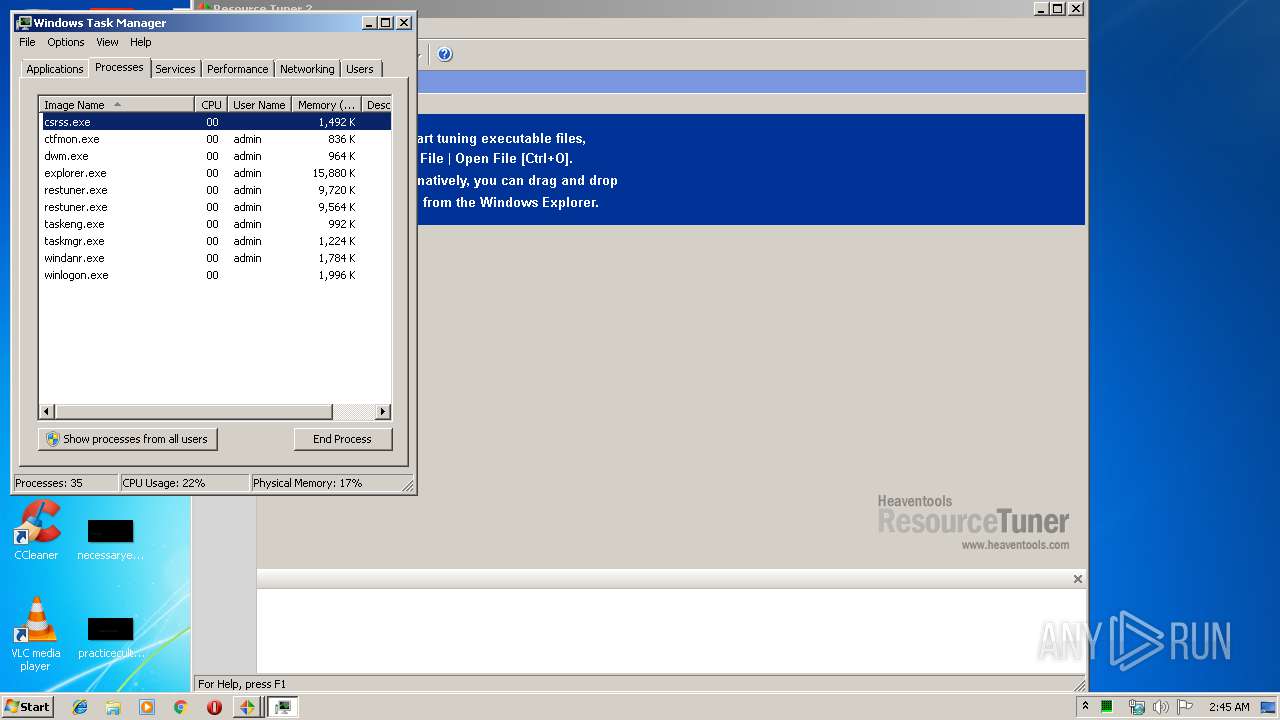1280x720 pixels.
Task: Click the Task Manager title bar icon
Action: click(24, 22)
